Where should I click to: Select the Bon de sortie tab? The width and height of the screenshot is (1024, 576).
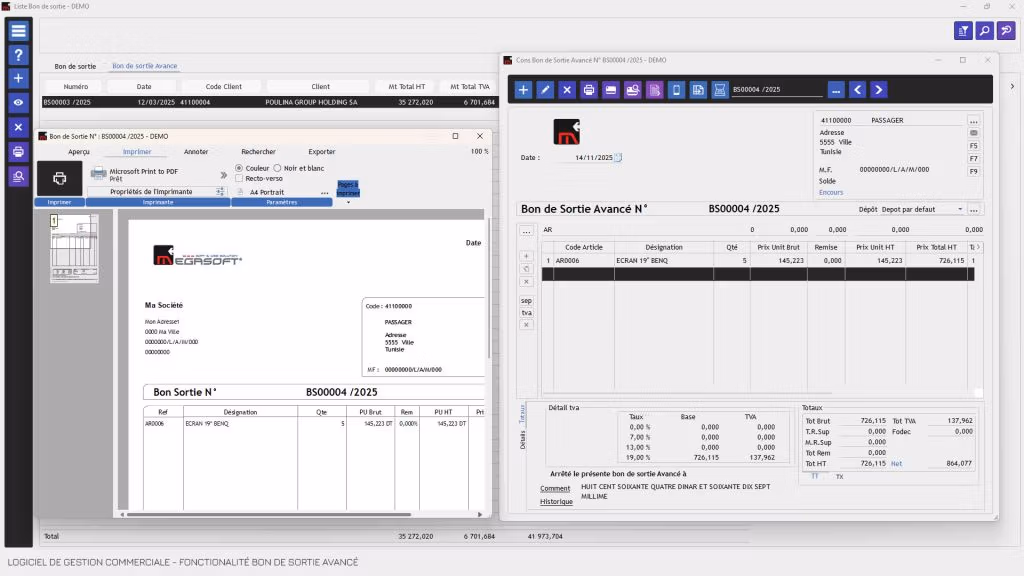pyautogui.click(x=75, y=66)
